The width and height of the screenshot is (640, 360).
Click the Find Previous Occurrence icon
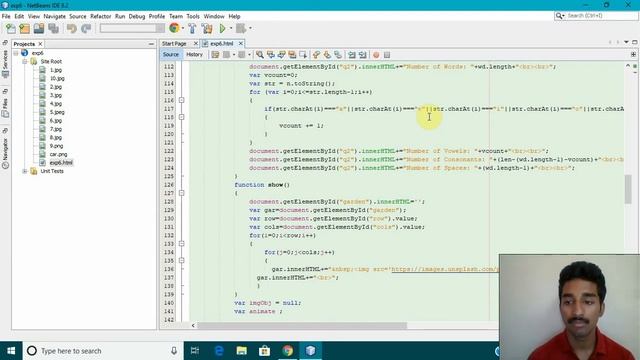(271, 55)
